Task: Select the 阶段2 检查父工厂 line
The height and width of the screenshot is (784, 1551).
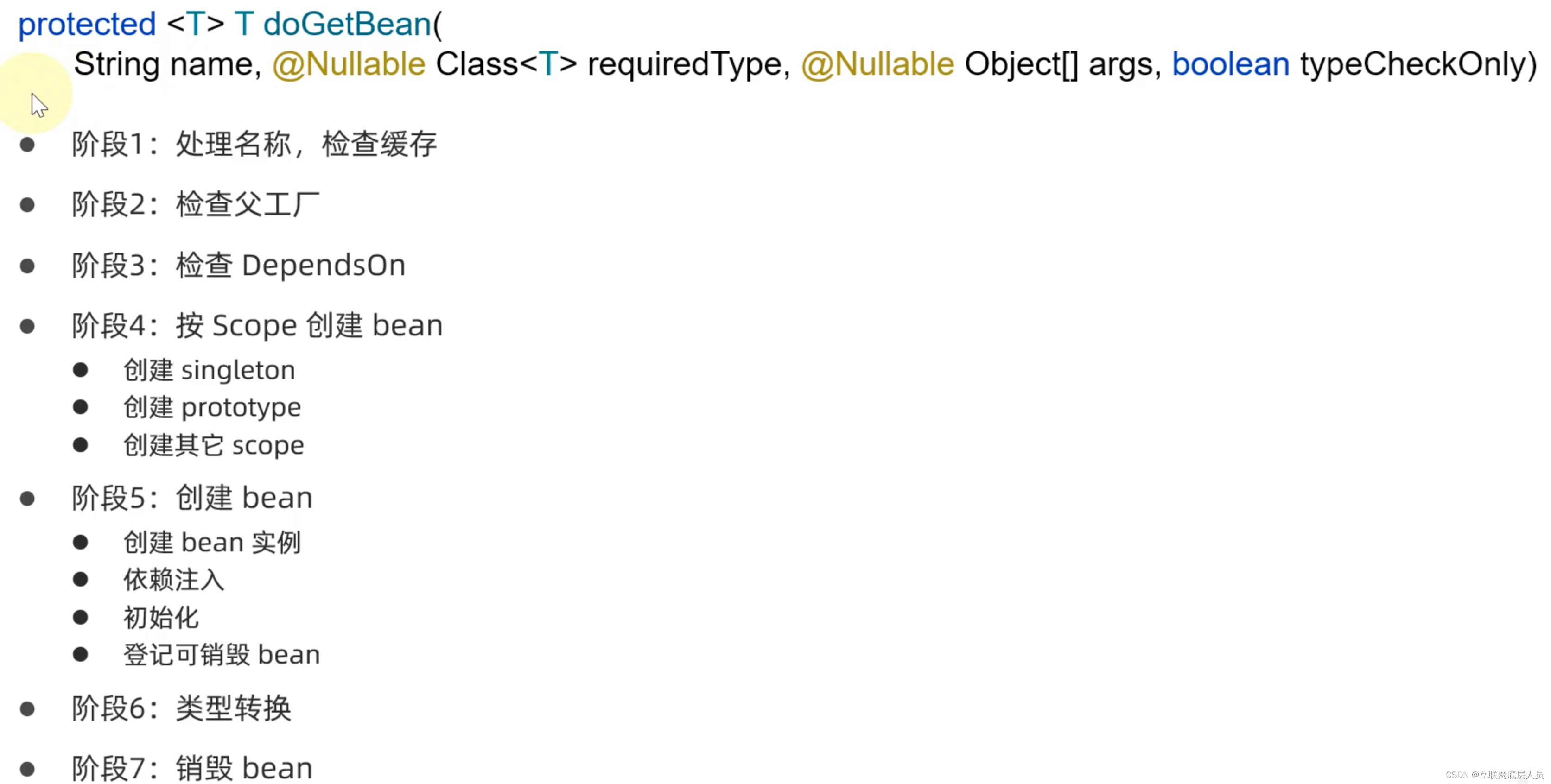Action: 196,205
